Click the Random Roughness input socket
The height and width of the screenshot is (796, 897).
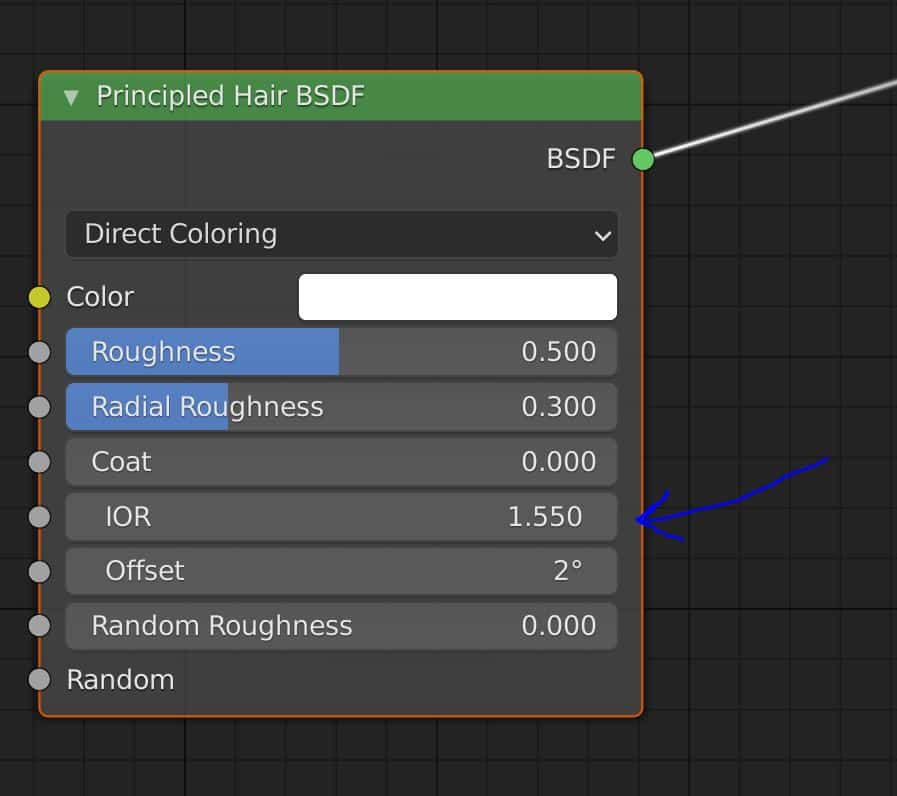click(x=37, y=625)
